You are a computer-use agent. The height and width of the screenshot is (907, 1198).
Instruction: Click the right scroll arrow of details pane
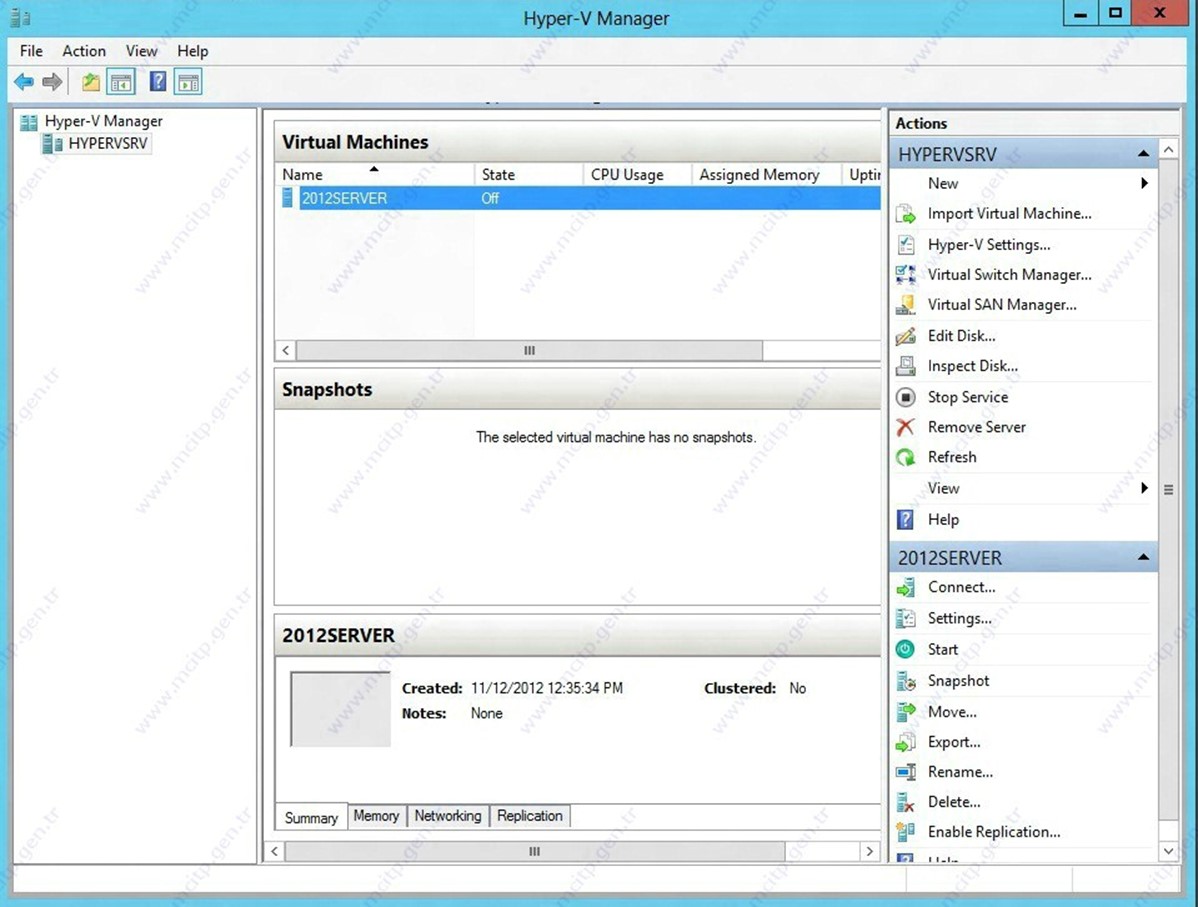(x=869, y=851)
